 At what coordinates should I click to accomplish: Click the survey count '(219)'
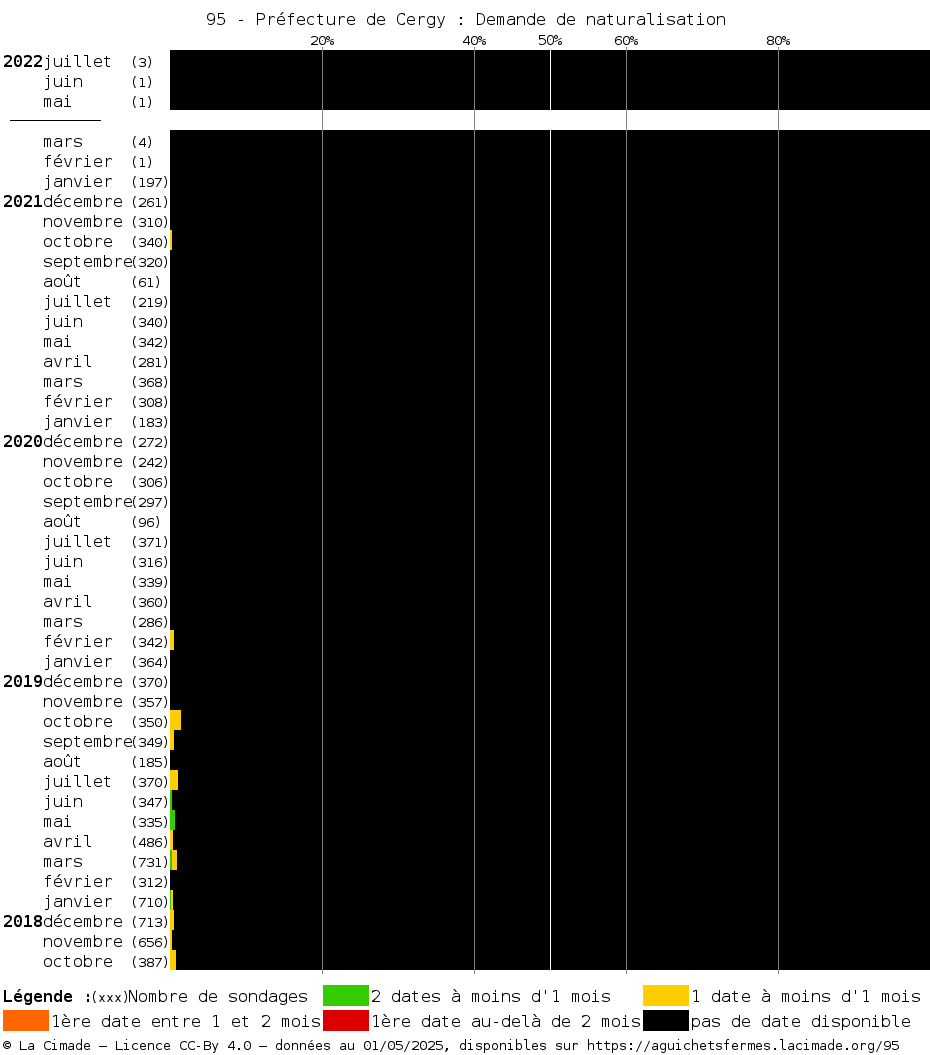point(150,302)
